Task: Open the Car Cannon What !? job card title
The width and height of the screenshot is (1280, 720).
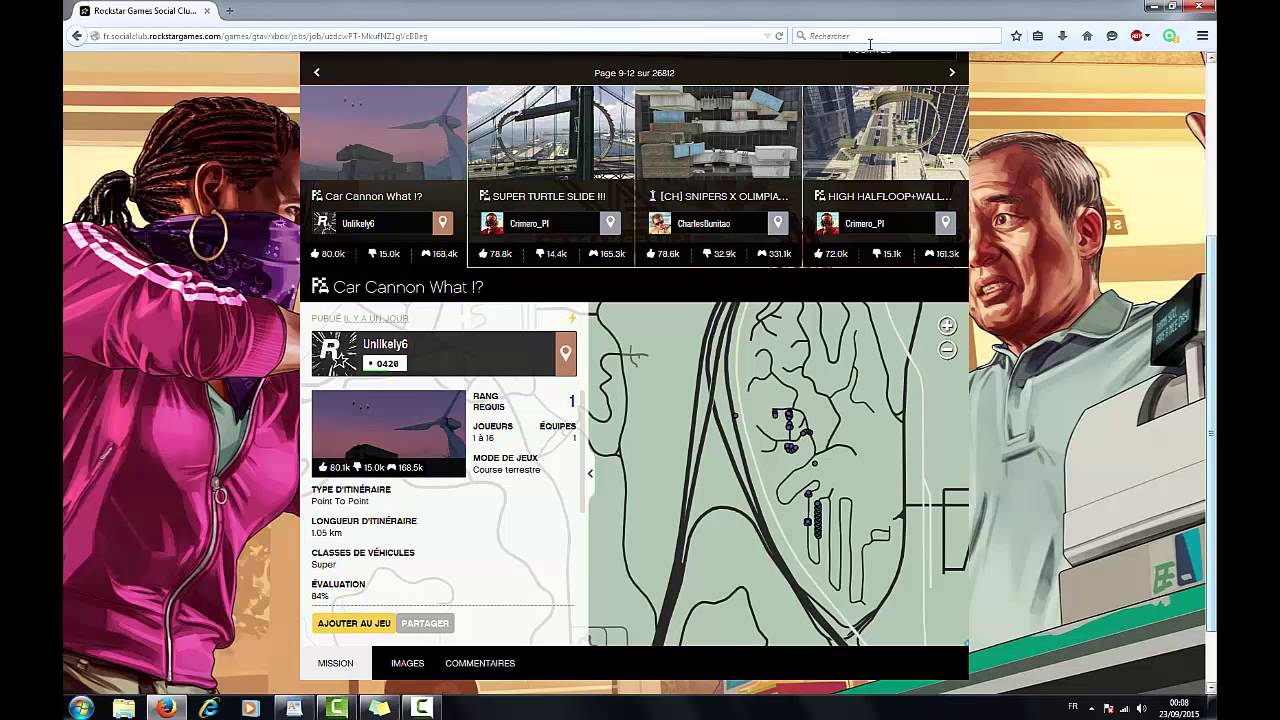Action: (x=374, y=196)
